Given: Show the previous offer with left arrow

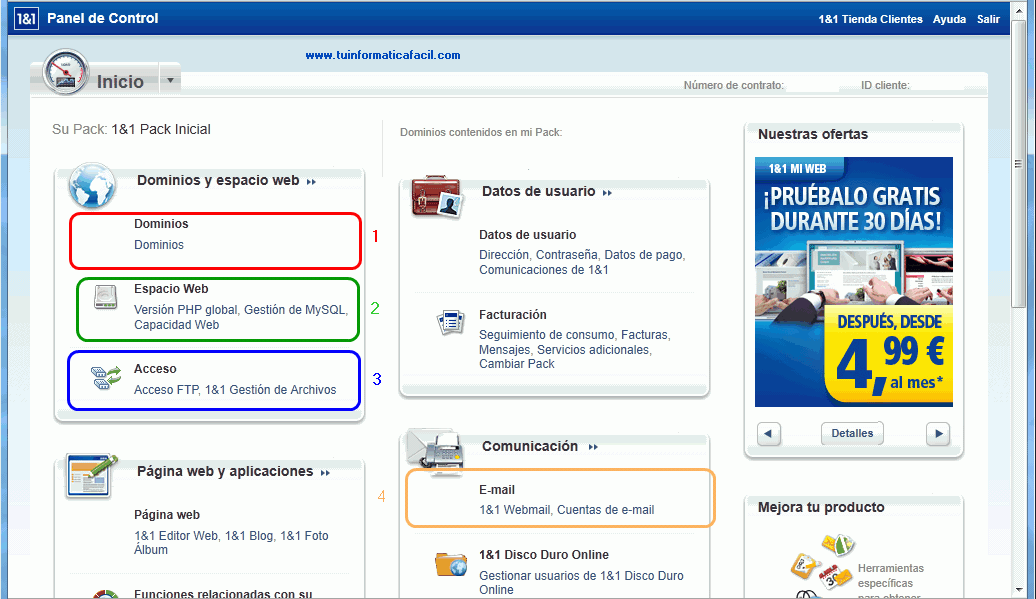Looking at the screenshot, I should (768, 434).
